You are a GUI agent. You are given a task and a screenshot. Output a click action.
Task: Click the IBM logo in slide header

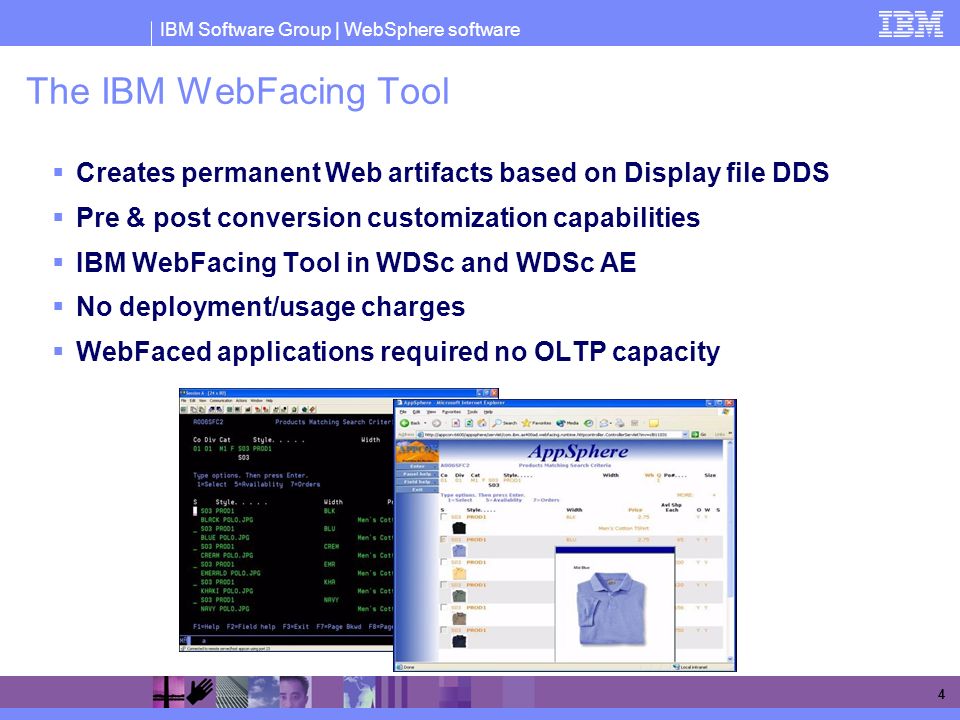[910, 24]
